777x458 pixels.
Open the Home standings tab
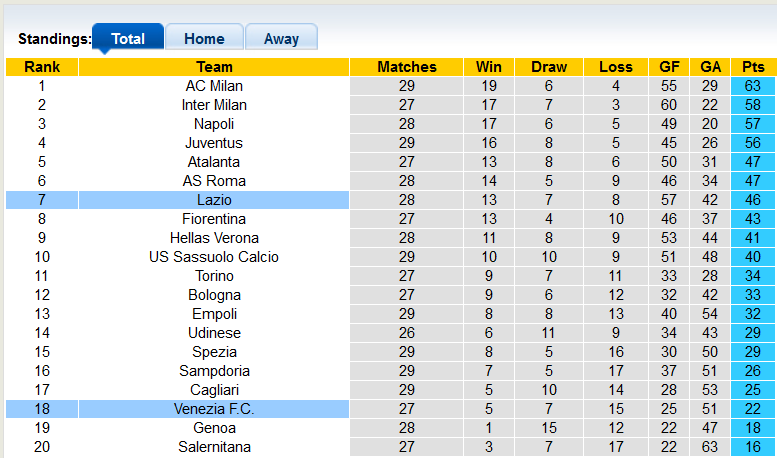point(204,39)
